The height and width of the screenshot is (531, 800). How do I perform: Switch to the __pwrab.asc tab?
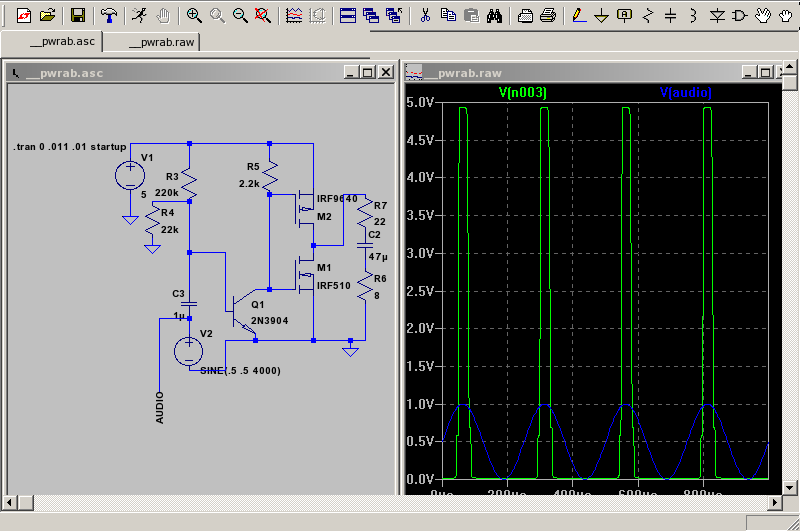tap(52, 41)
